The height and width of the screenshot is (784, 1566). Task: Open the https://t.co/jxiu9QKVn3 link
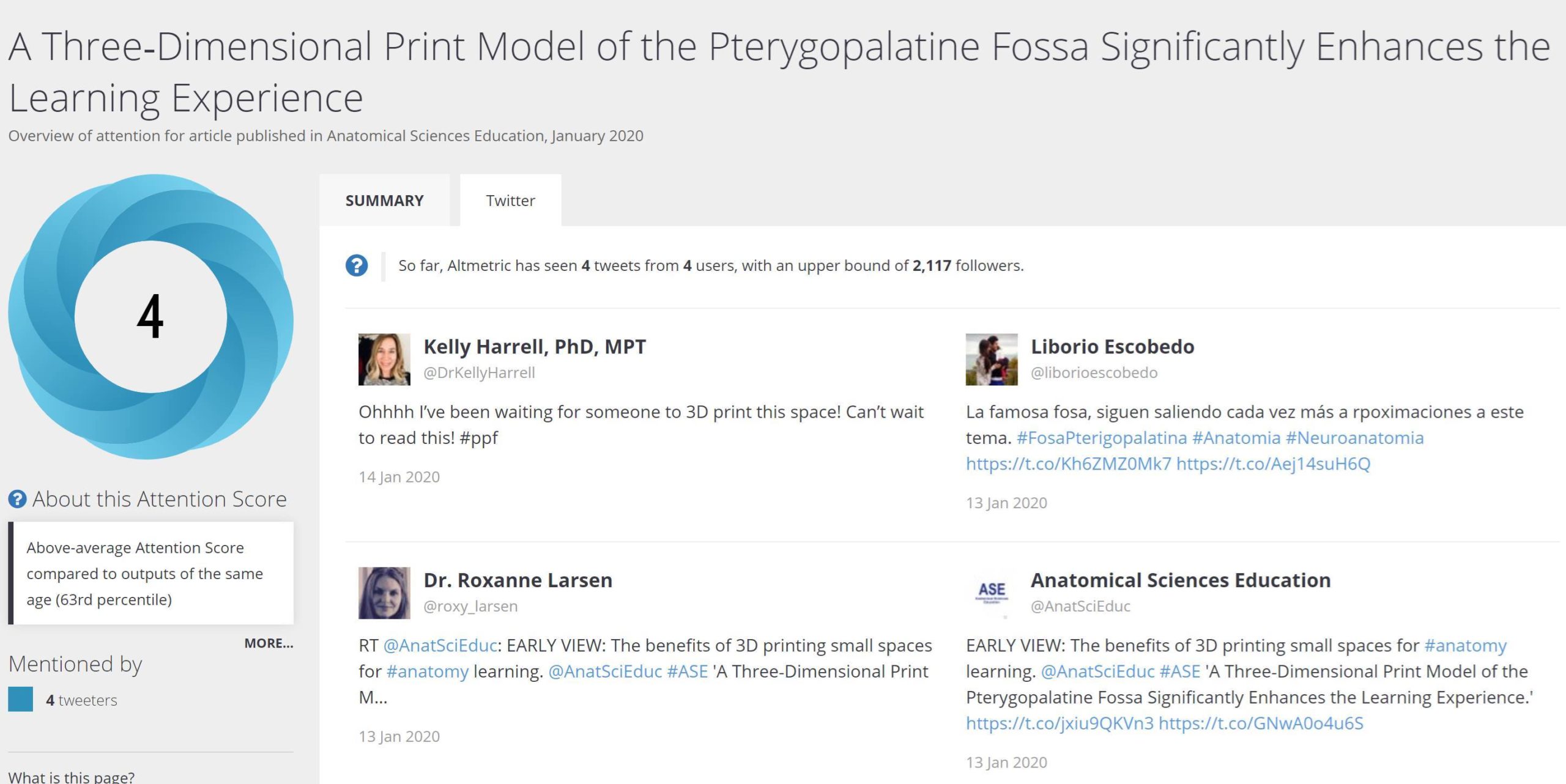click(1059, 723)
